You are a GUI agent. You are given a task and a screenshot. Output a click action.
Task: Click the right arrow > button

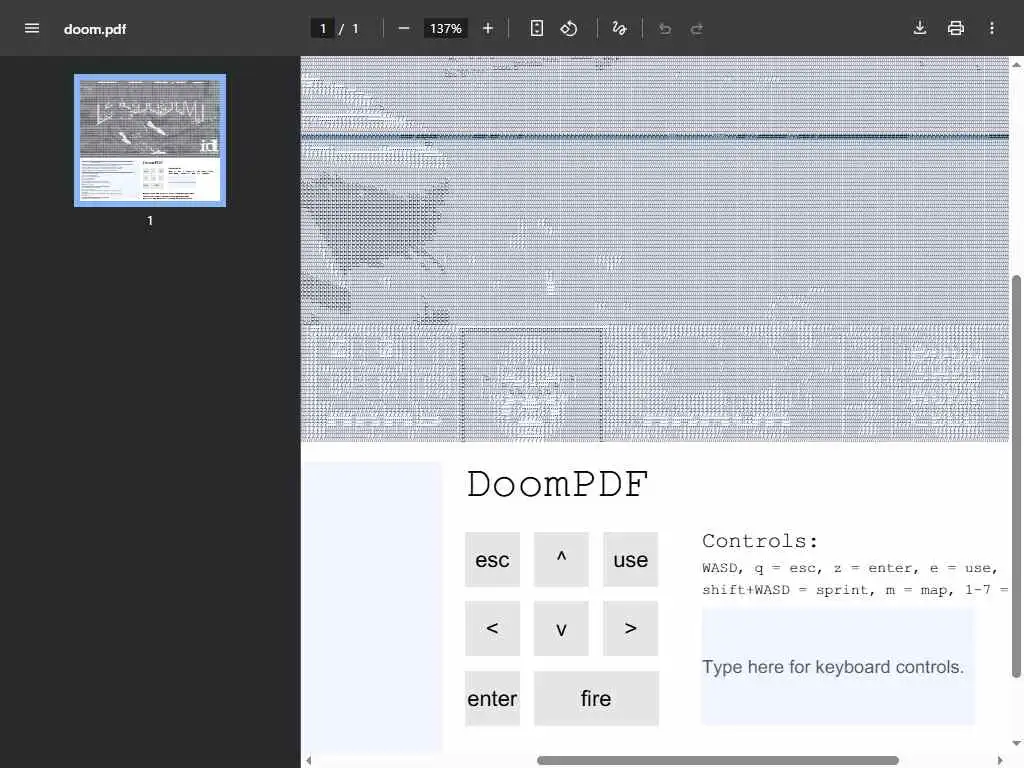[x=630, y=628]
